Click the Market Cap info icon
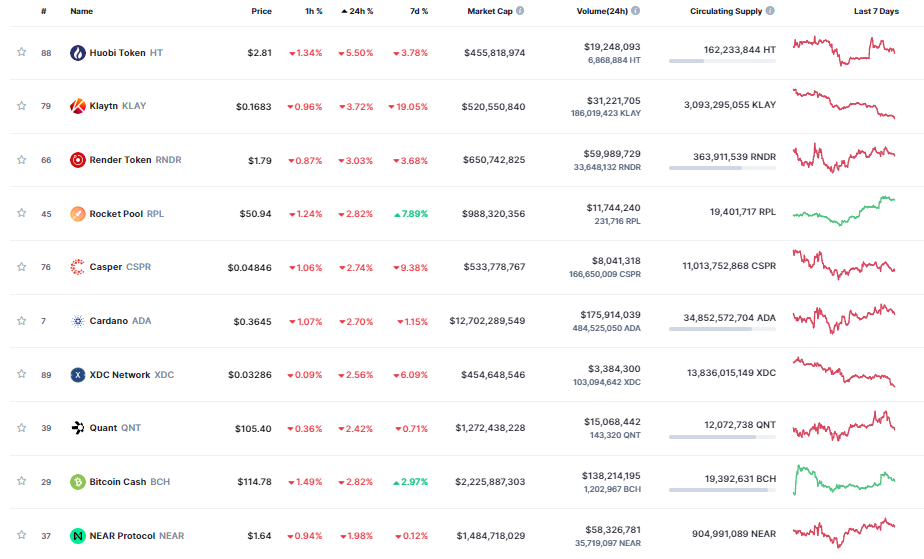Viewport: 924px width, 559px height. tap(520, 11)
